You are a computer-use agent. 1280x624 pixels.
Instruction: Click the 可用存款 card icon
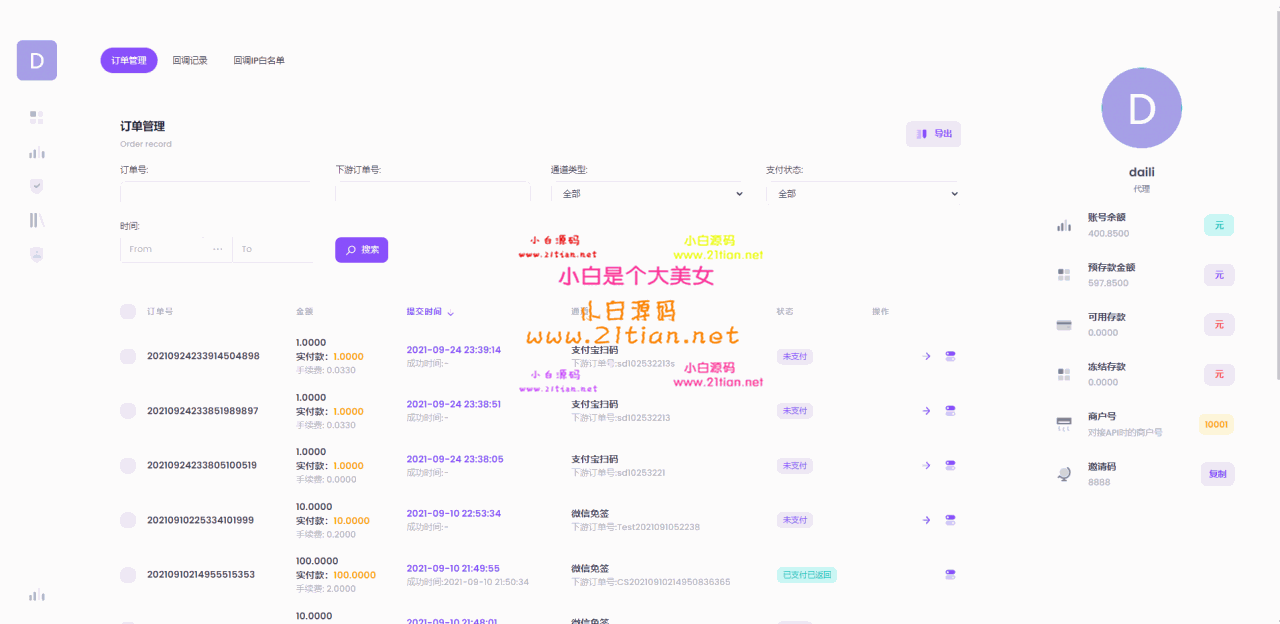pos(1064,324)
